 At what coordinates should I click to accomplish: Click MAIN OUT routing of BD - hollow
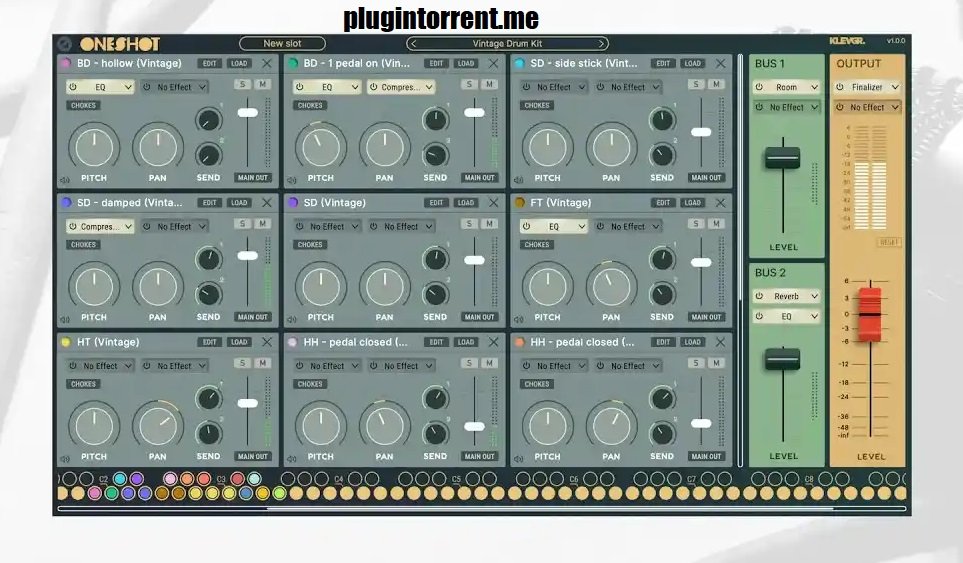253,178
